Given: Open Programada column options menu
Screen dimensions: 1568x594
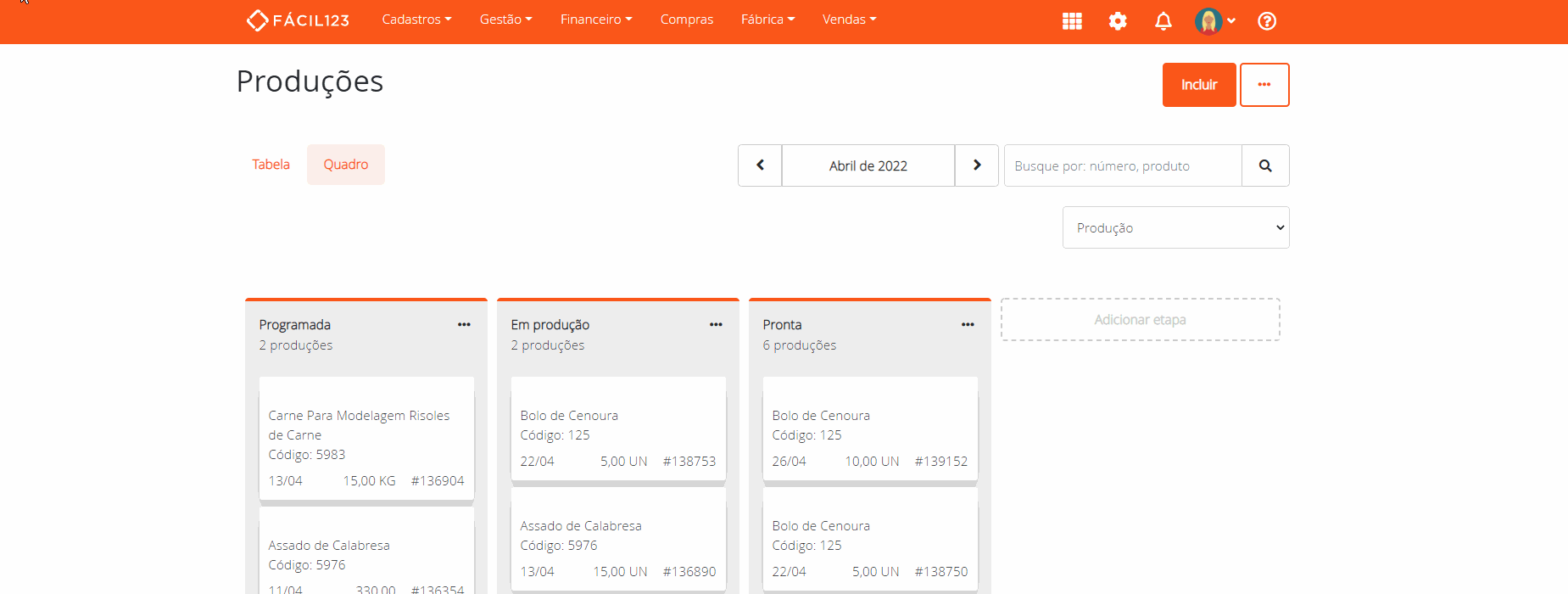Looking at the screenshot, I should 464,325.
